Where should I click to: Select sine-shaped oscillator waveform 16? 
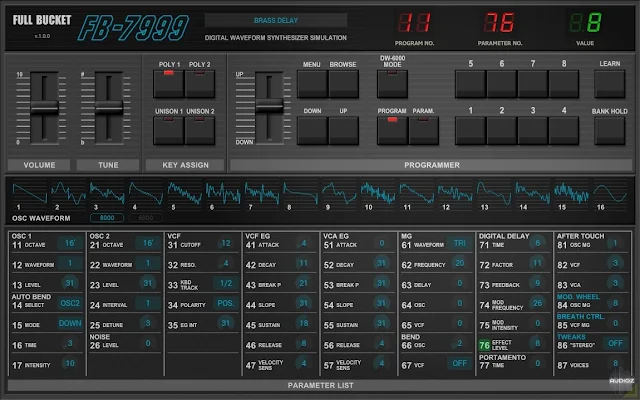pos(610,193)
